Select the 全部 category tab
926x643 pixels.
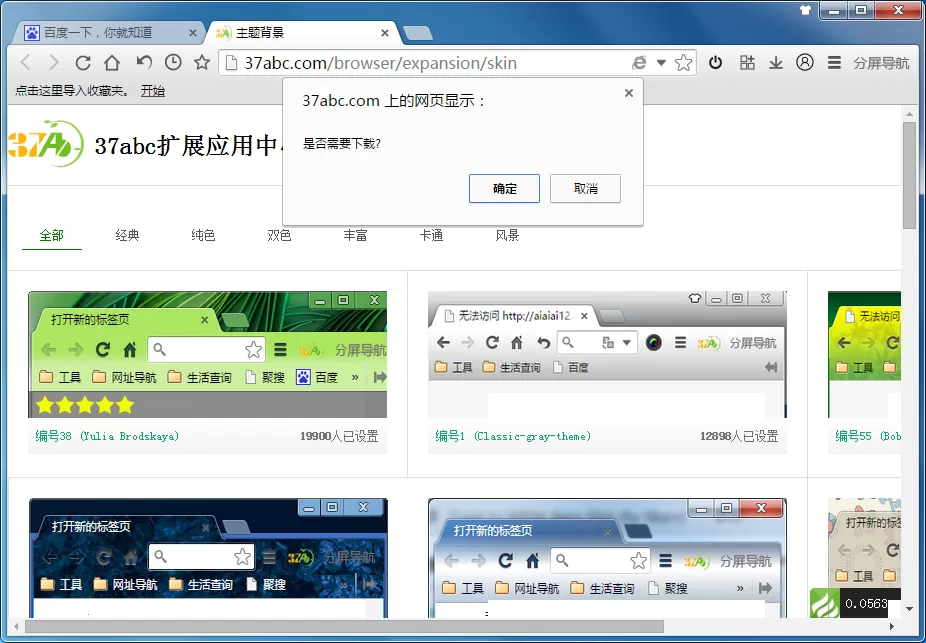coord(51,235)
